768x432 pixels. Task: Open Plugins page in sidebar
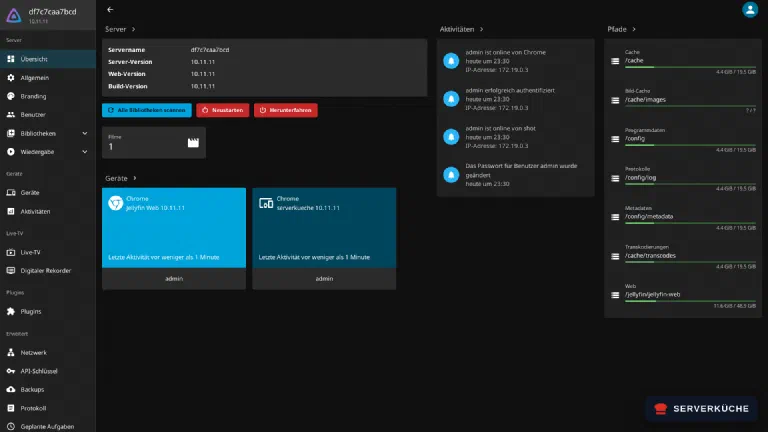[48, 312]
